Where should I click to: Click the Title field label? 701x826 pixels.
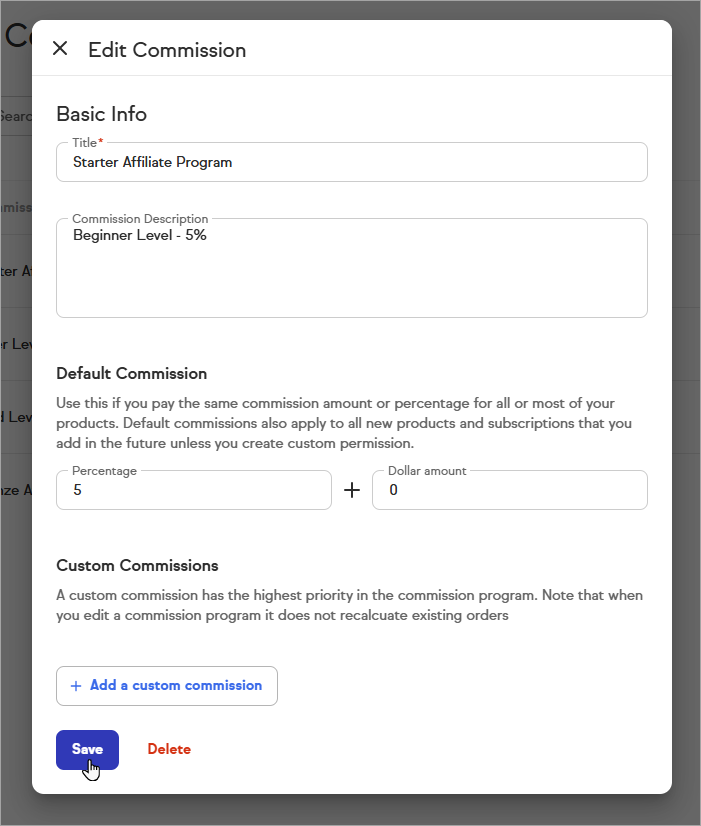86,143
